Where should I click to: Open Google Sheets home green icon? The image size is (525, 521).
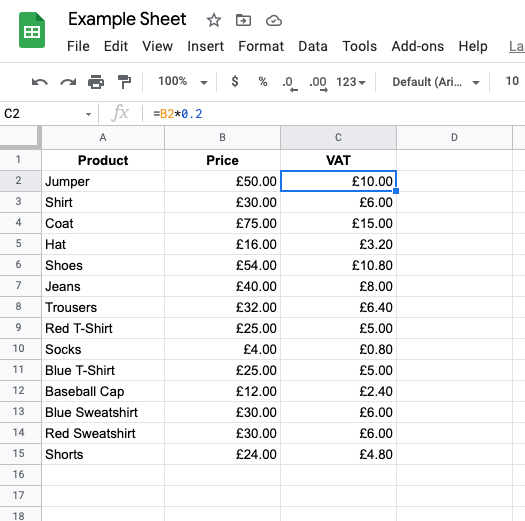click(32, 30)
